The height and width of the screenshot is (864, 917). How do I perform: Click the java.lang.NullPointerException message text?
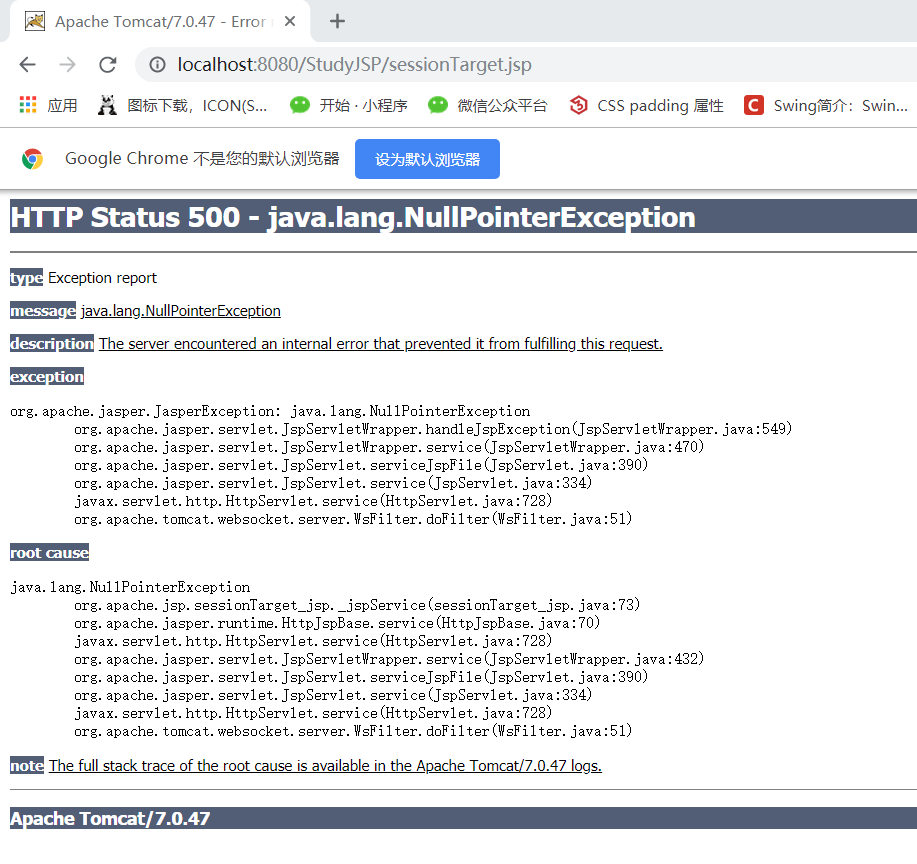coord(181,311)
